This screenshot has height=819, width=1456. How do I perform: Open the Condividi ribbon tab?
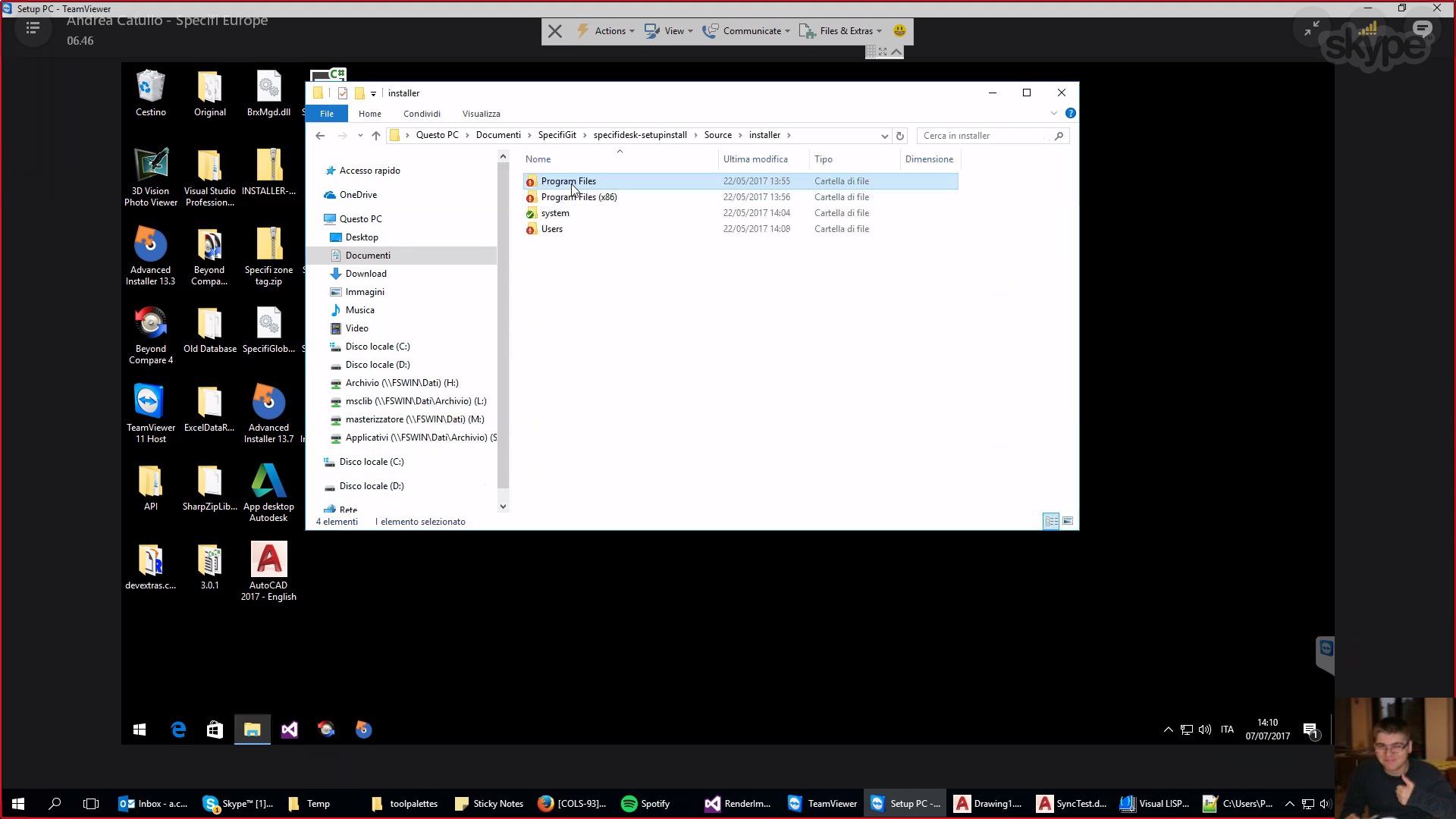tap(422, 114)
